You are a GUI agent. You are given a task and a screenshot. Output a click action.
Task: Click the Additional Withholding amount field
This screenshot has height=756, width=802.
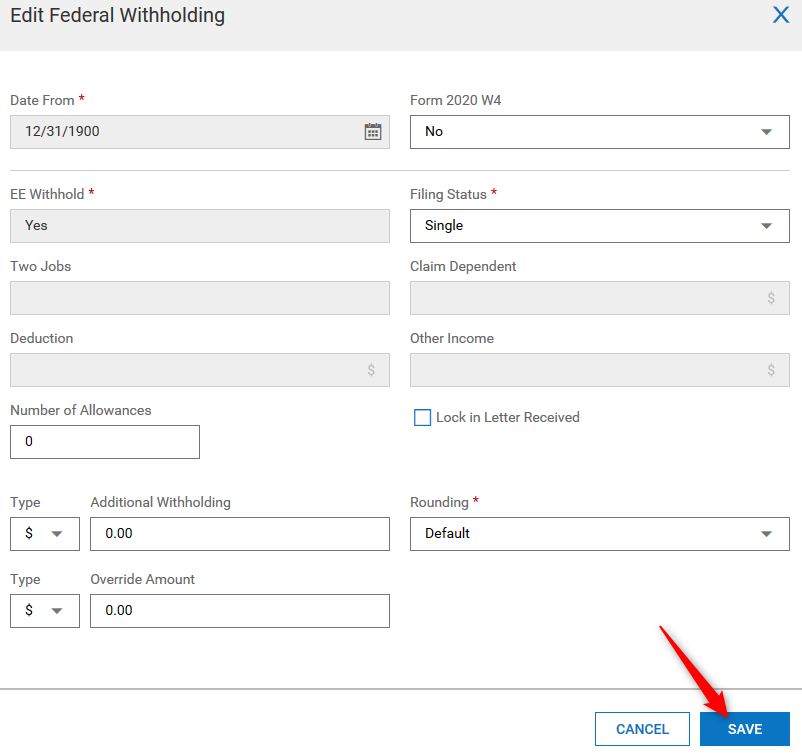coord(240,533)
